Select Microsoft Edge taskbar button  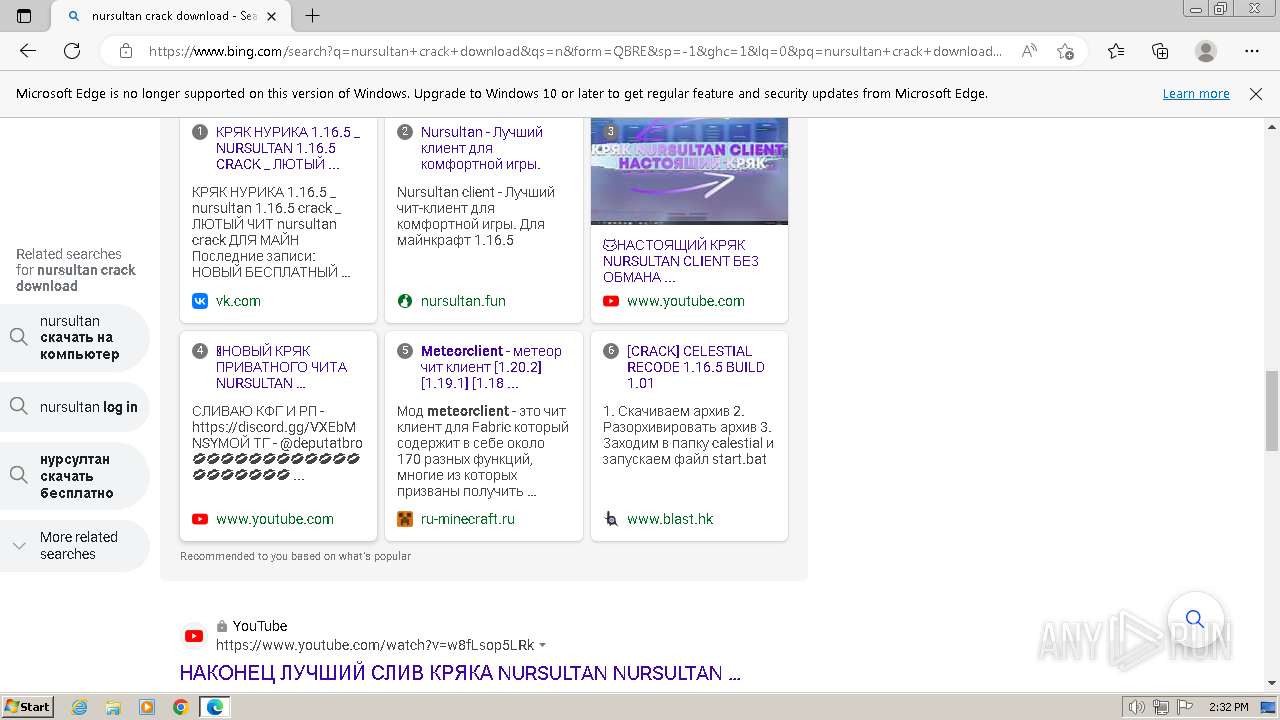click(215, 707)
